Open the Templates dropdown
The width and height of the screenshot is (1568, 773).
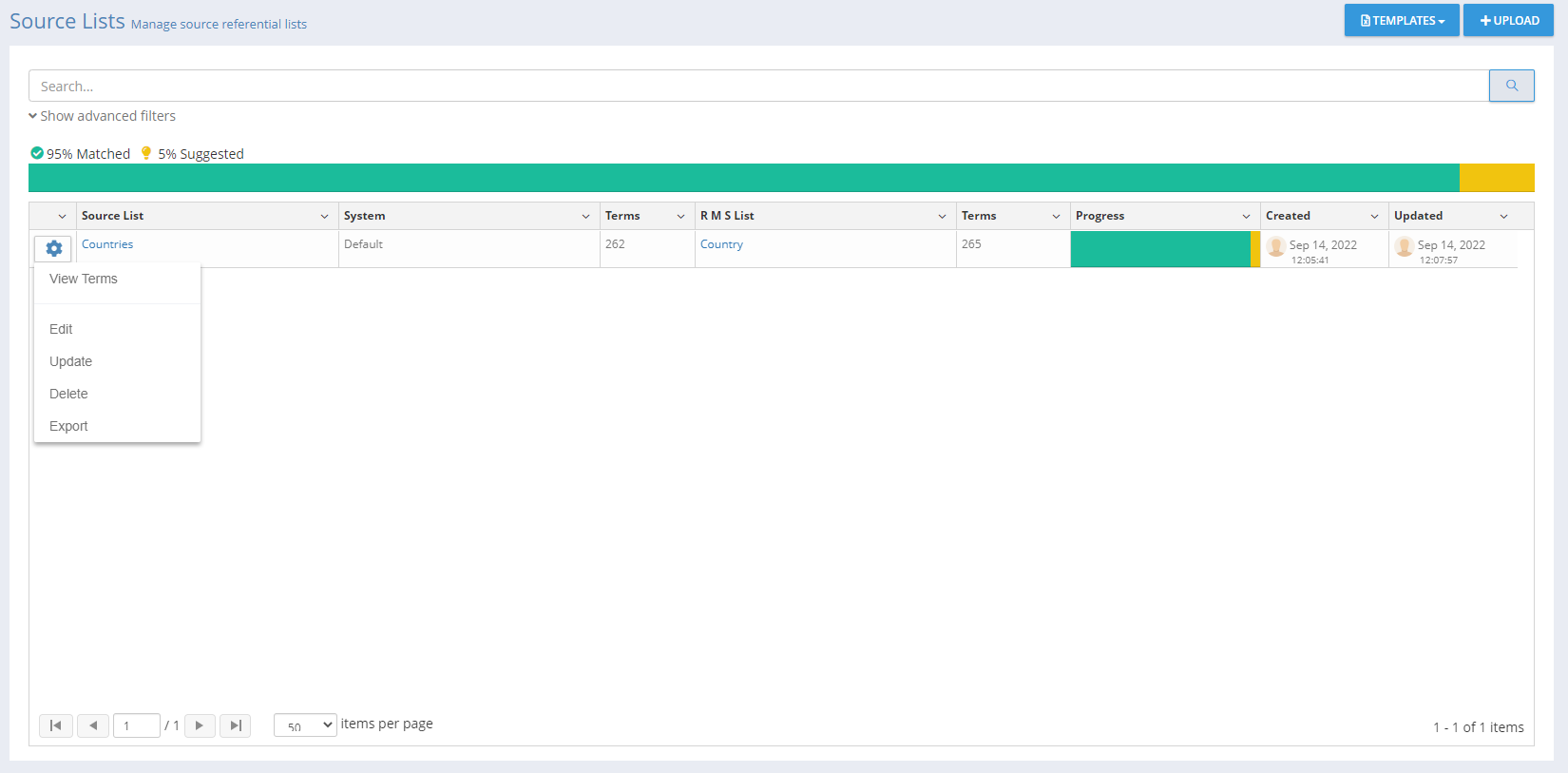pos(1402,20)
